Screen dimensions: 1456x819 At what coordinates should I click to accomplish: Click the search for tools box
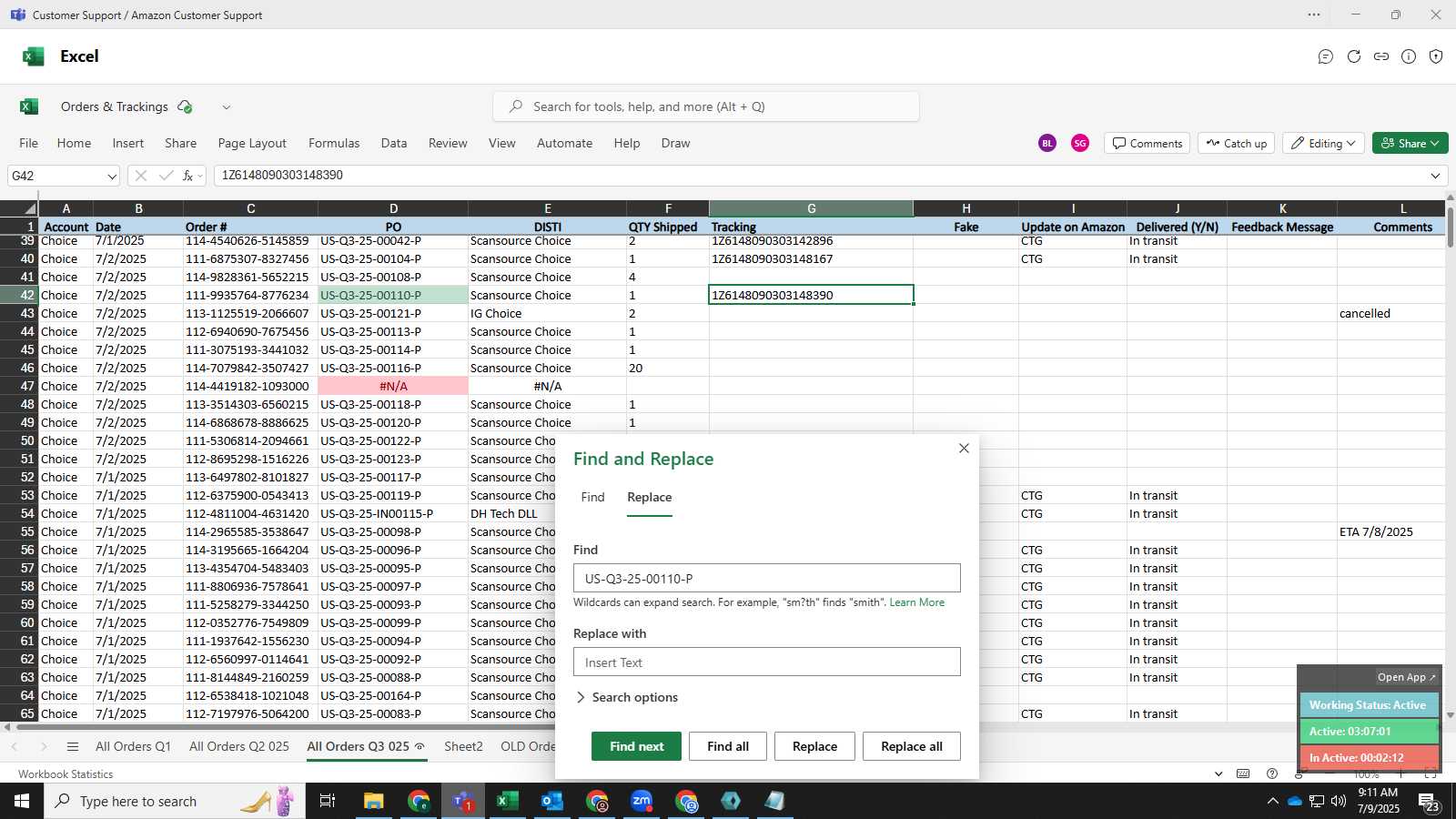click(x=706, y=106)
